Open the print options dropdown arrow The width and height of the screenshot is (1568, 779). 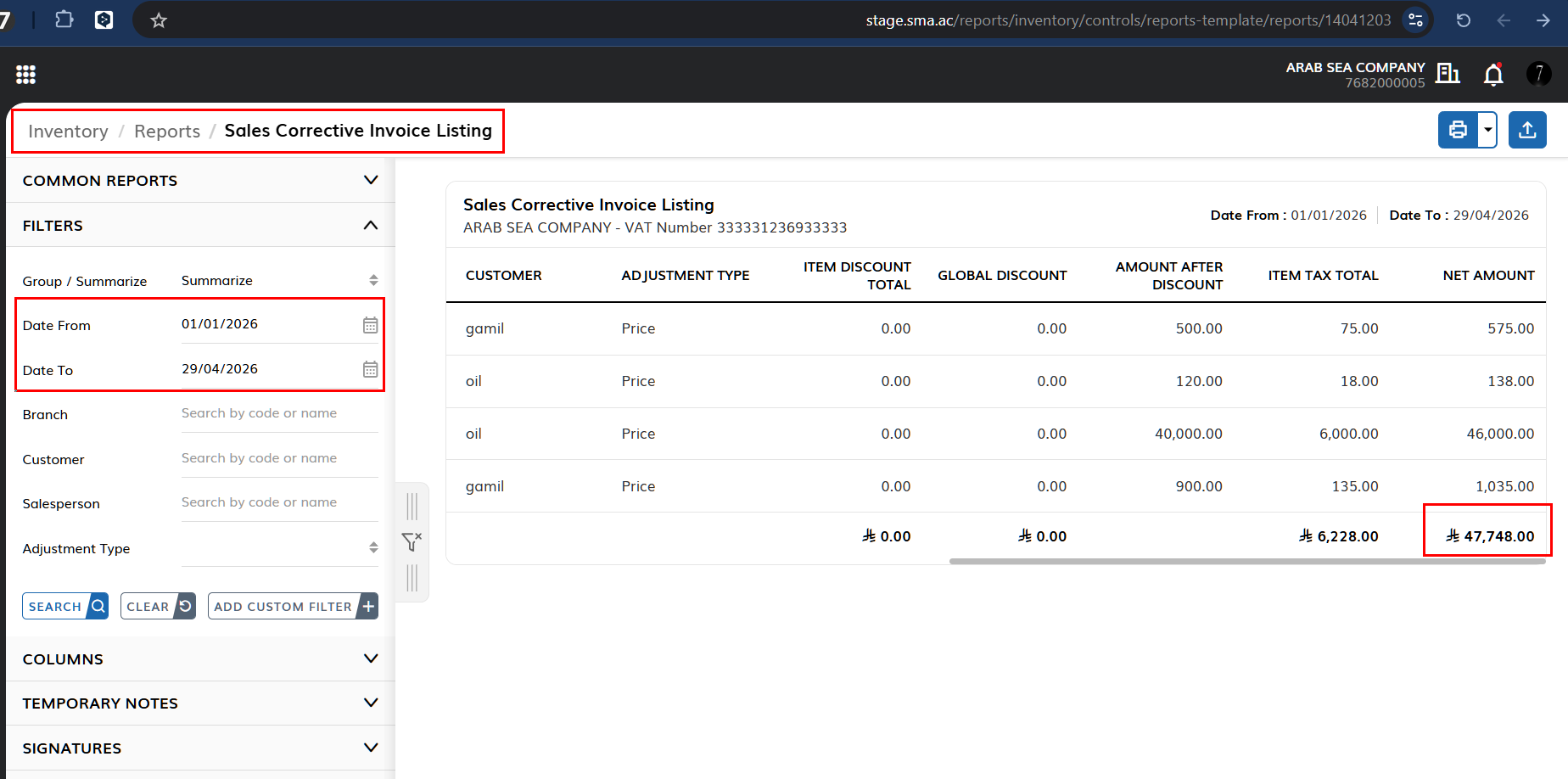click(x=1487, y=130)
